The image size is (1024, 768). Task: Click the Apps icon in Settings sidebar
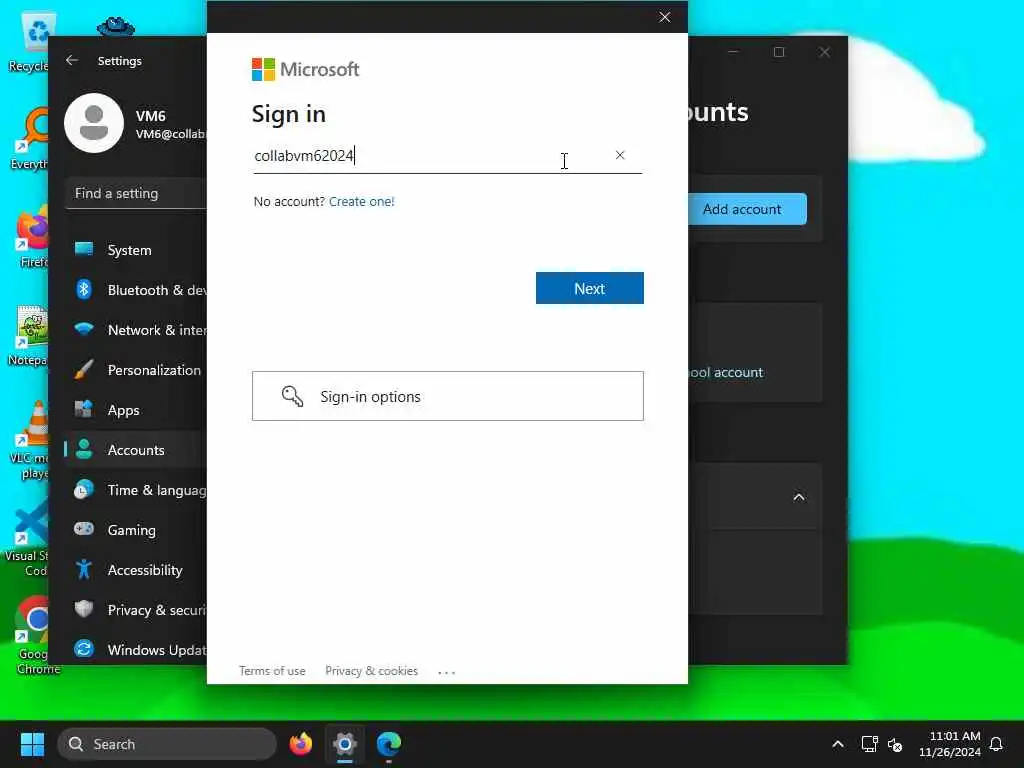(x=84, y=409)
